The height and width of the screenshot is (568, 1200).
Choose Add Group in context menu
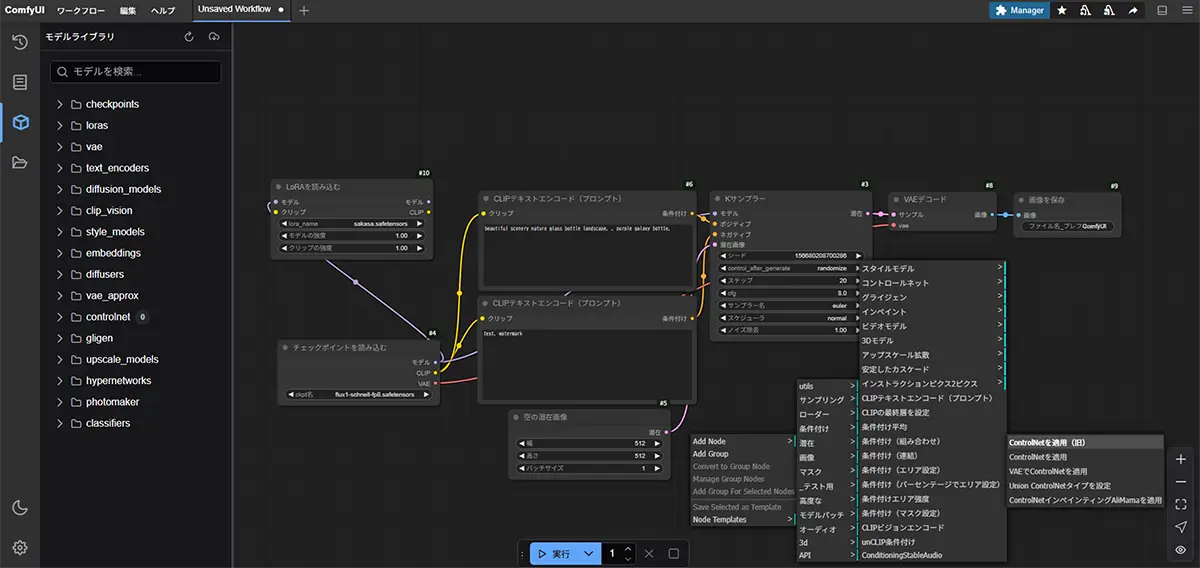(x=742, y=454)
